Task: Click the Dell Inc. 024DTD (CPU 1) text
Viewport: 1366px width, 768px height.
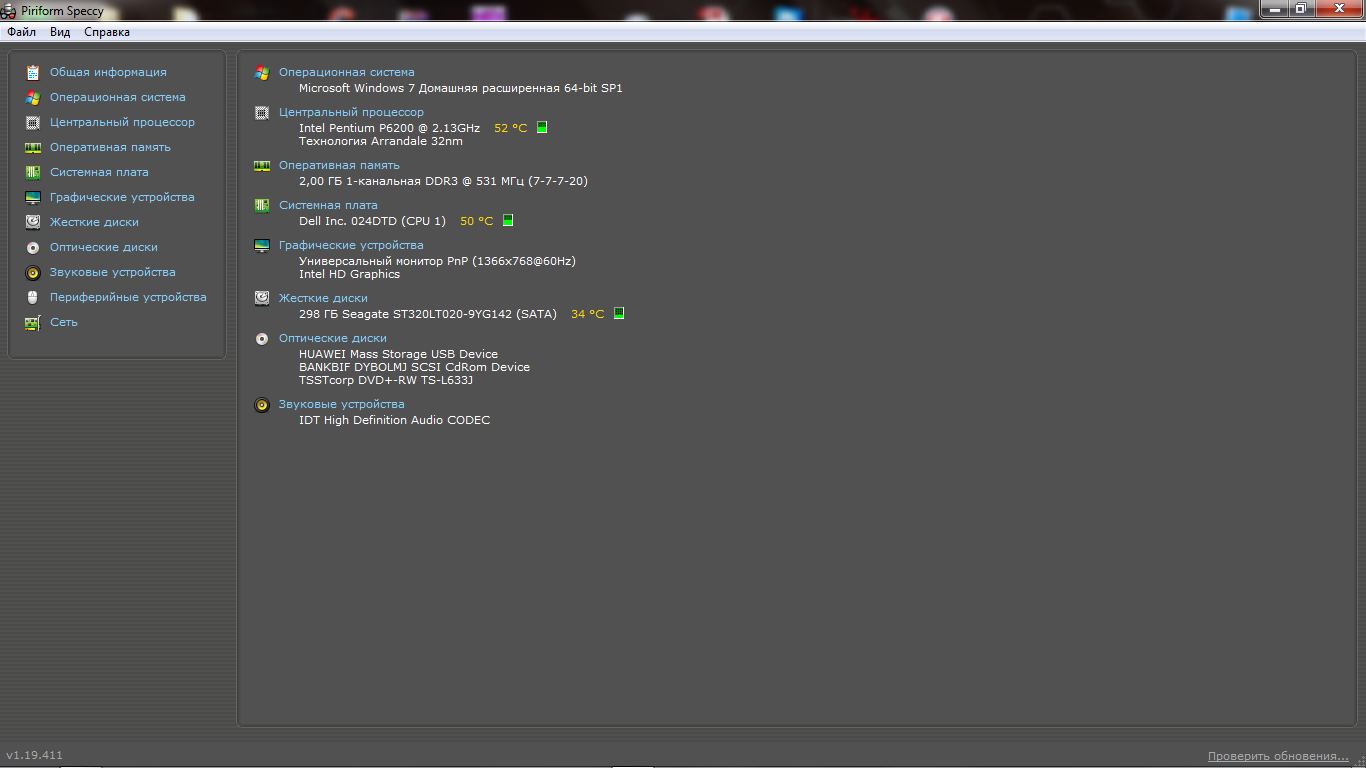Action: (x=372, y=221)
